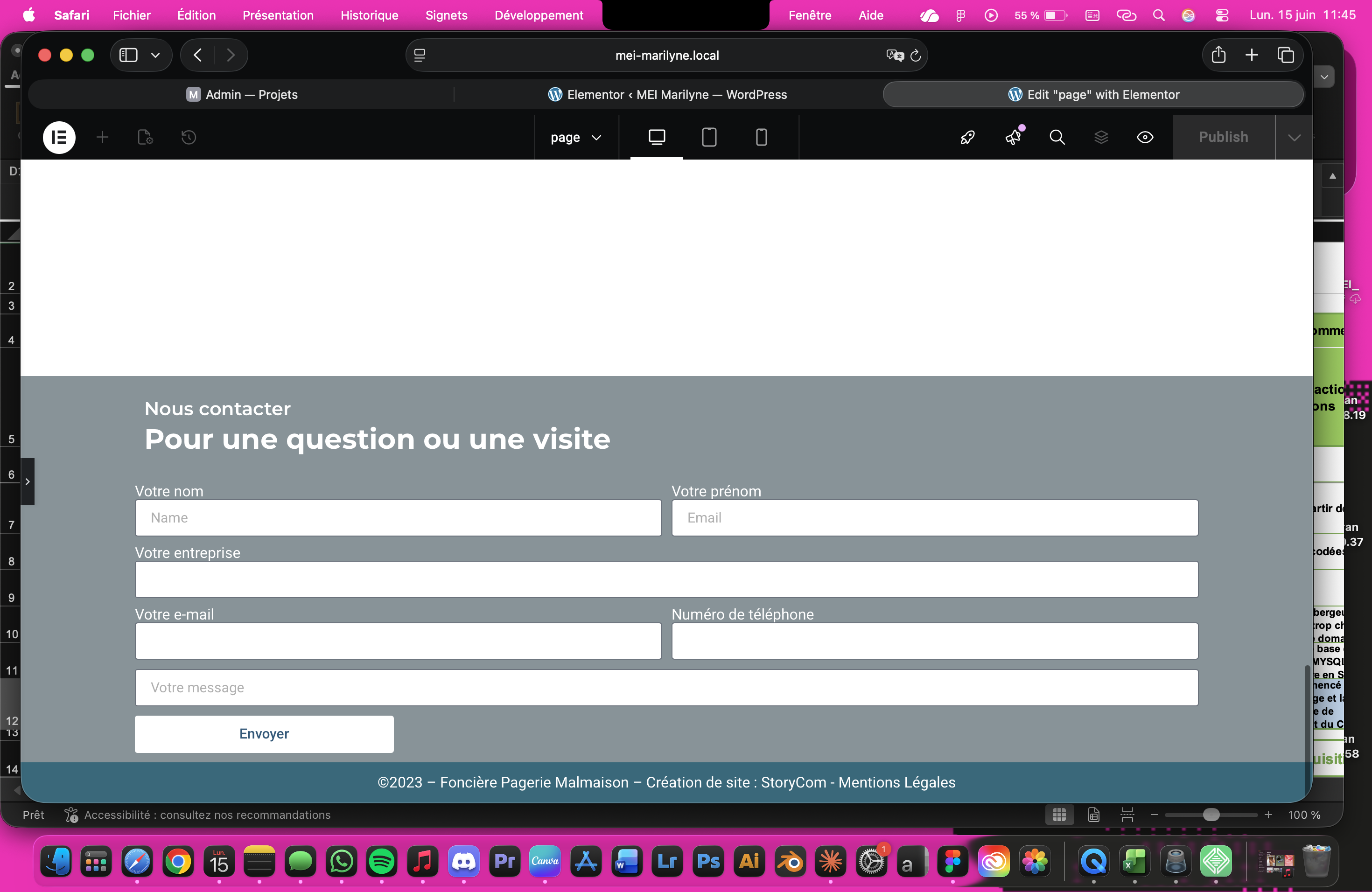Select the Nous contacter heading

click(x=217, y=409)
